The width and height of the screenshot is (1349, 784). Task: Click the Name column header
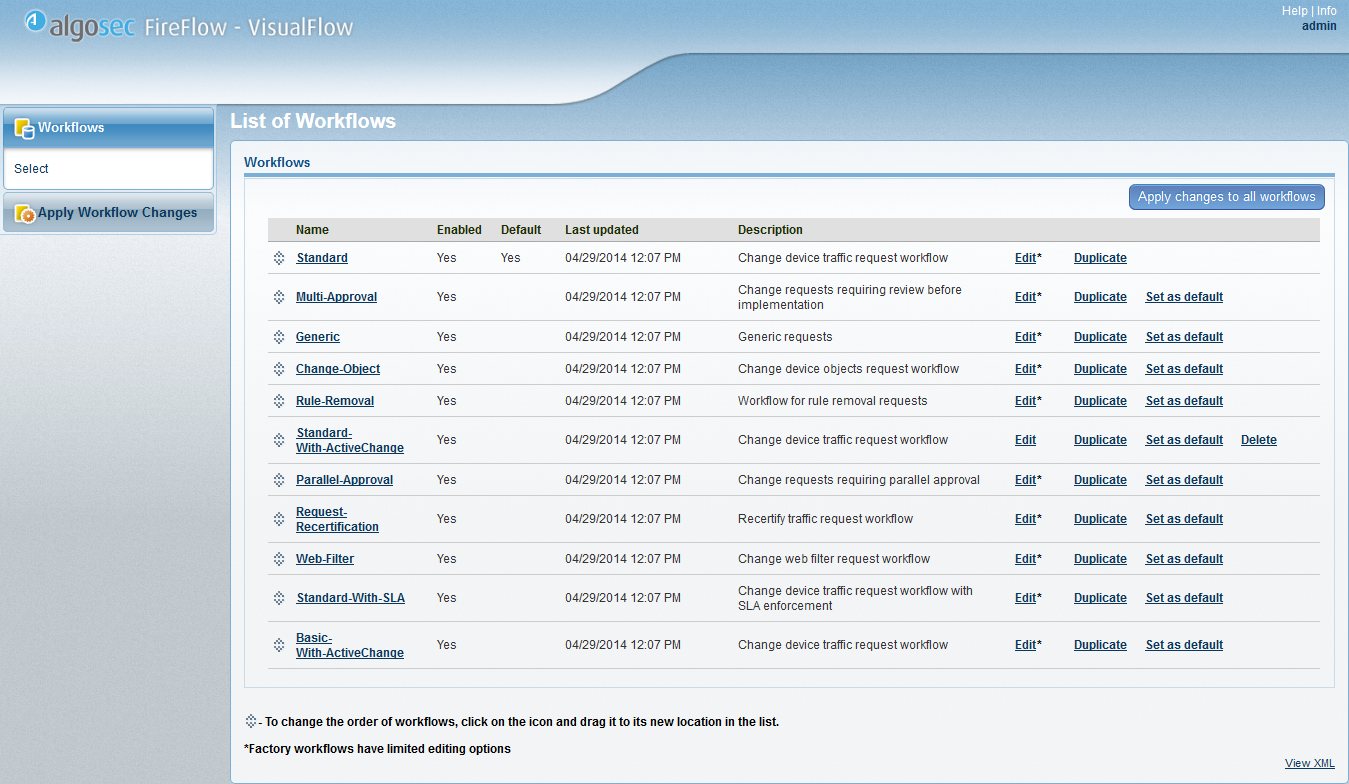pos(312,229)
